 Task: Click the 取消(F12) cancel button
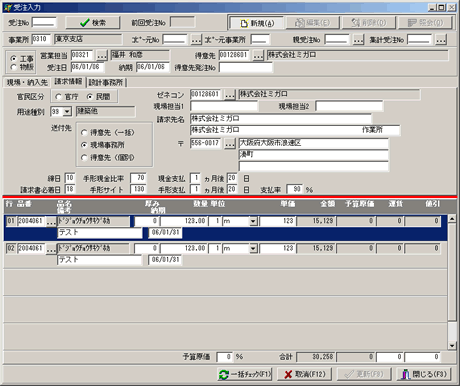tap(304, 374)
